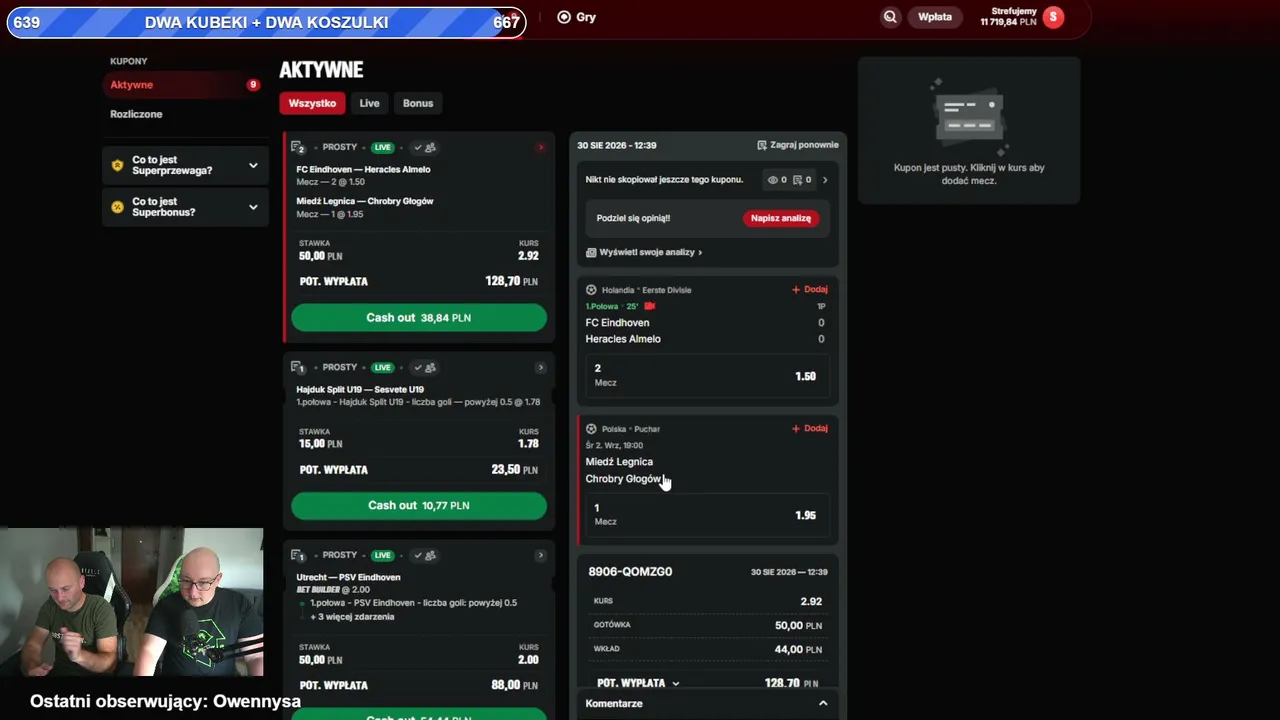Click coupon icon on Utrecht — PSV coupon
Screen dimensions: 1280x720
(298, 555)
